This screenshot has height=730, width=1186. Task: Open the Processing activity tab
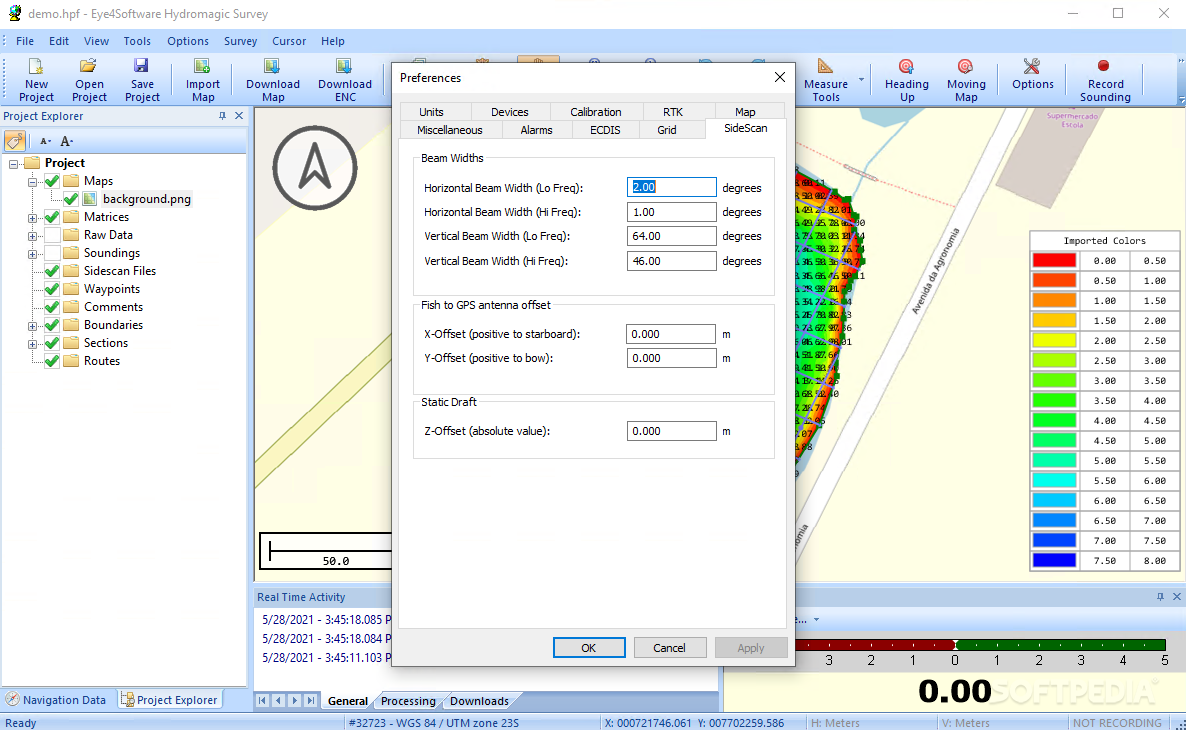tap(408, 701)
